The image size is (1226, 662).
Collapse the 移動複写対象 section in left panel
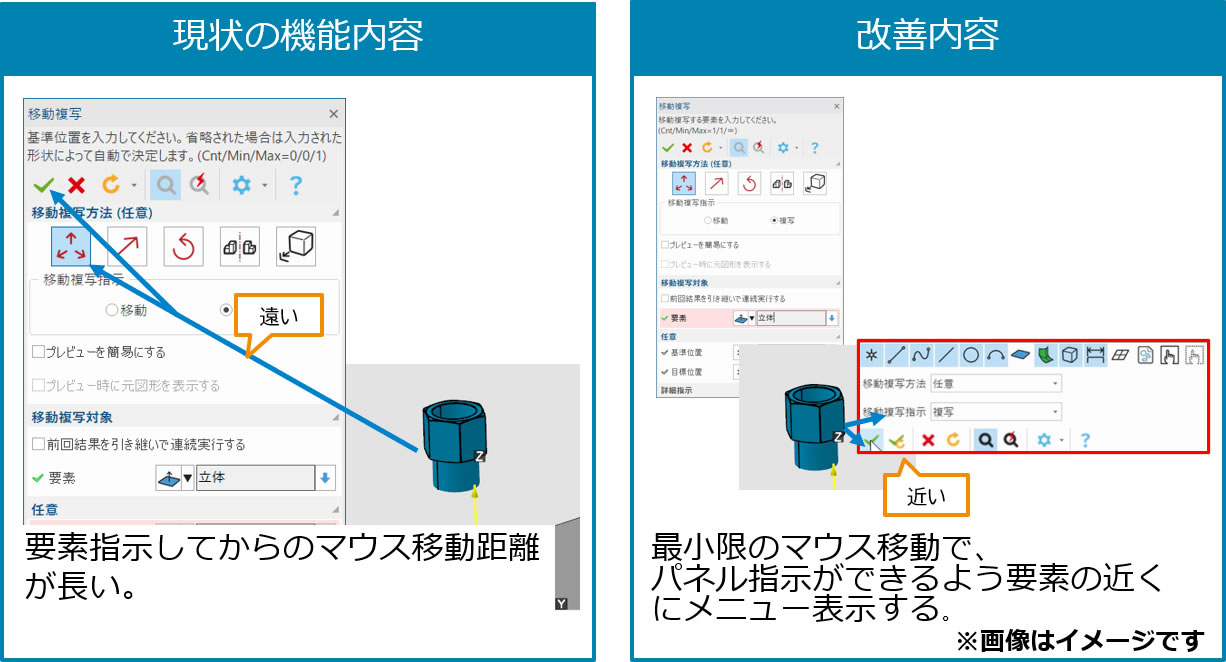(335, 417)
